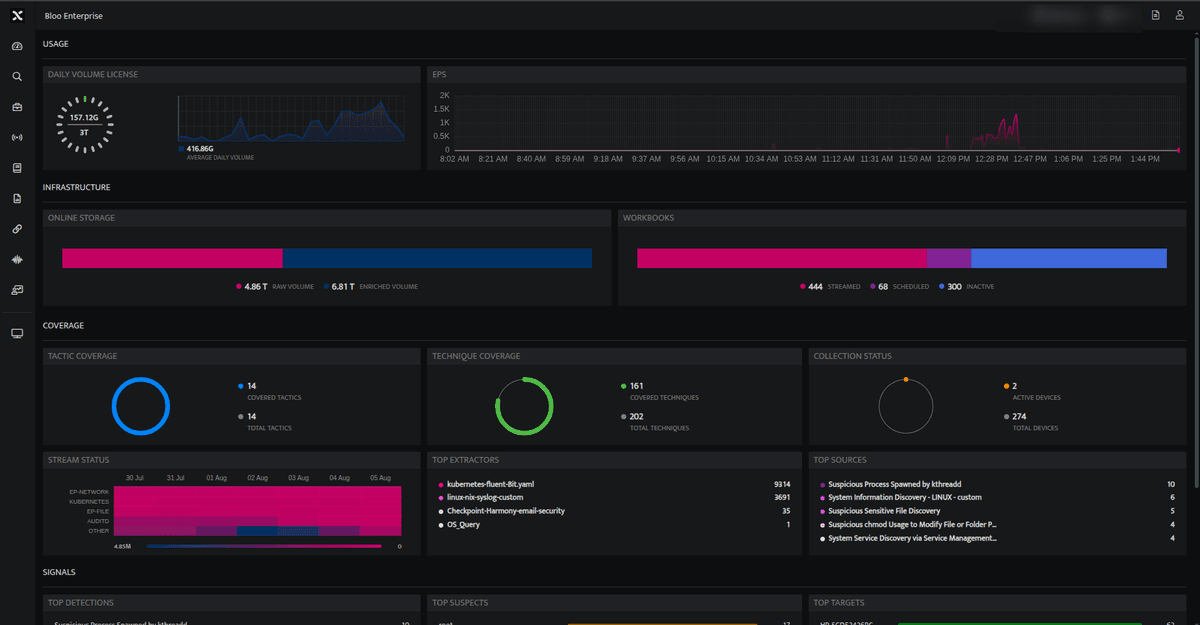Open the document icon in top bar
The height and width of the screenshot is (625, 1200).
pyautogui.click(x=1156, y=15)
